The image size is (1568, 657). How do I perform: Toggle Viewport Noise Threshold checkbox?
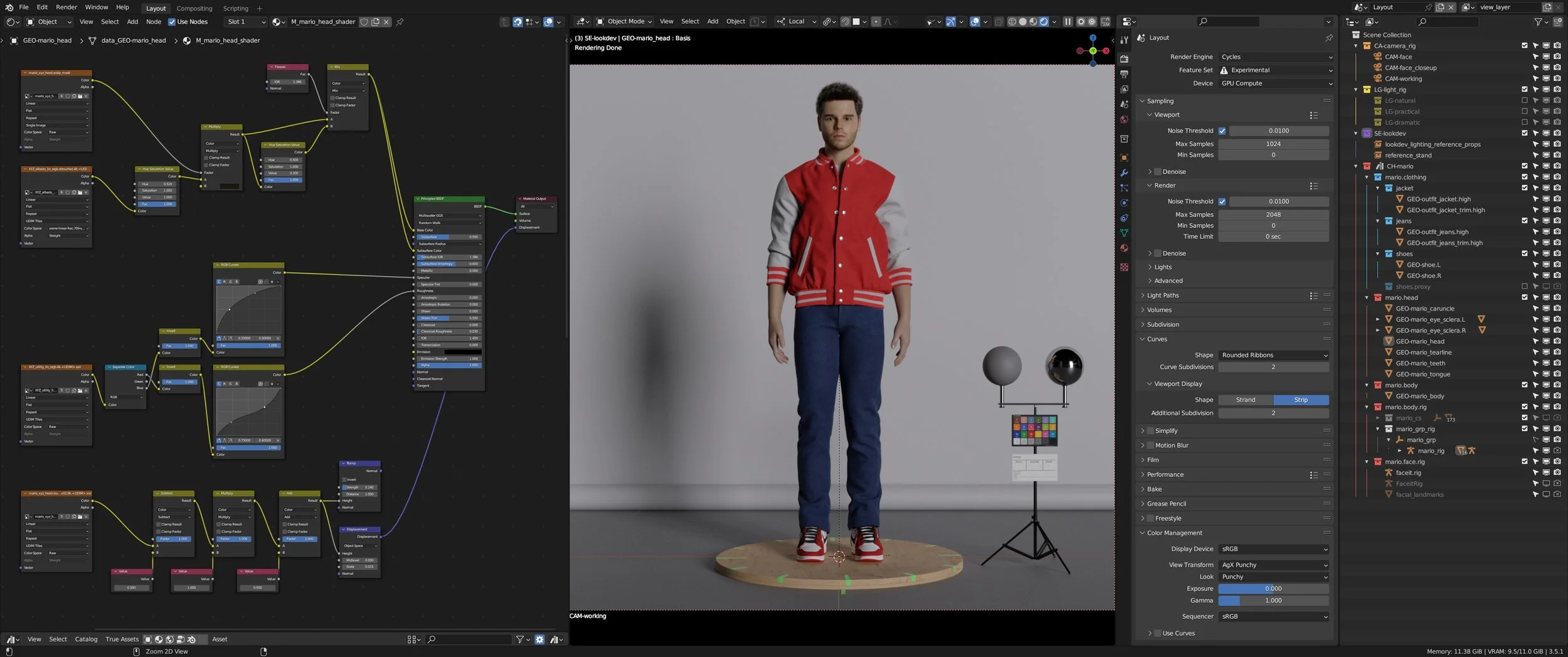click(x=1222, y=131)
